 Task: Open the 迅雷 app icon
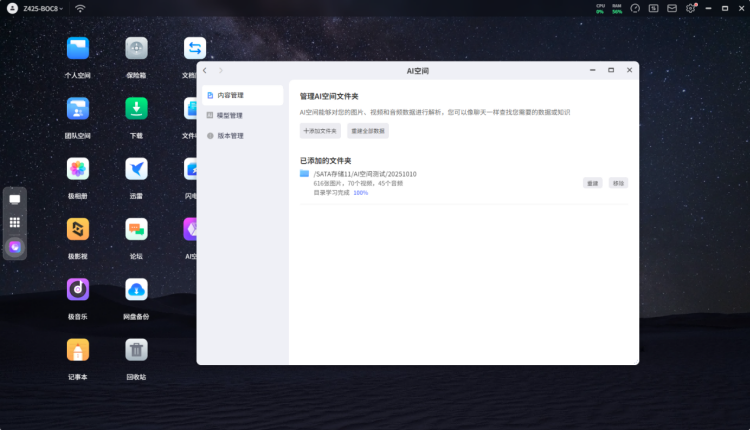click(x=136, y=169)
